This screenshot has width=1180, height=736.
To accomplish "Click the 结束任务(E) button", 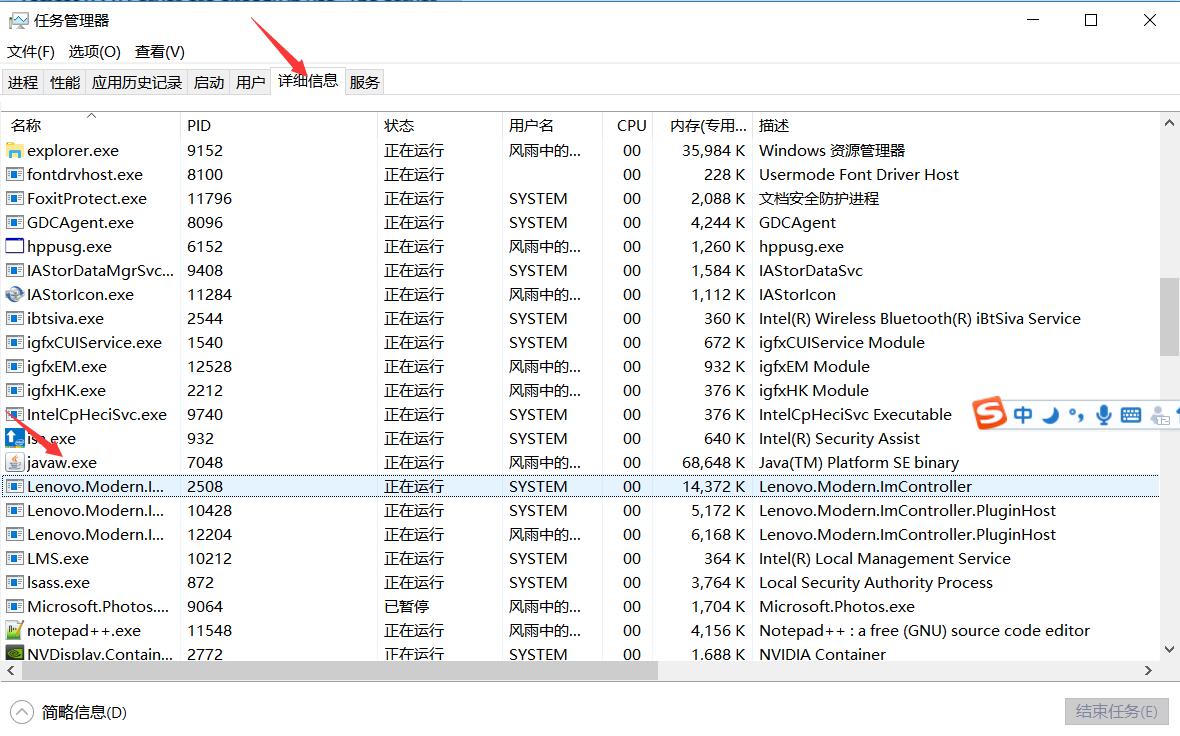I will click(x=1116, y=711).
